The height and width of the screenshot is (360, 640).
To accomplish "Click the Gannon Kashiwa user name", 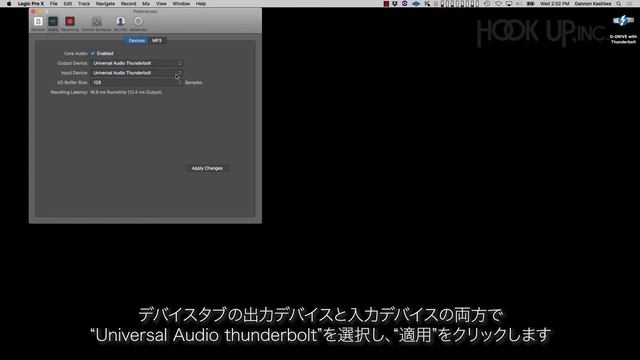I will click(593, 4).
